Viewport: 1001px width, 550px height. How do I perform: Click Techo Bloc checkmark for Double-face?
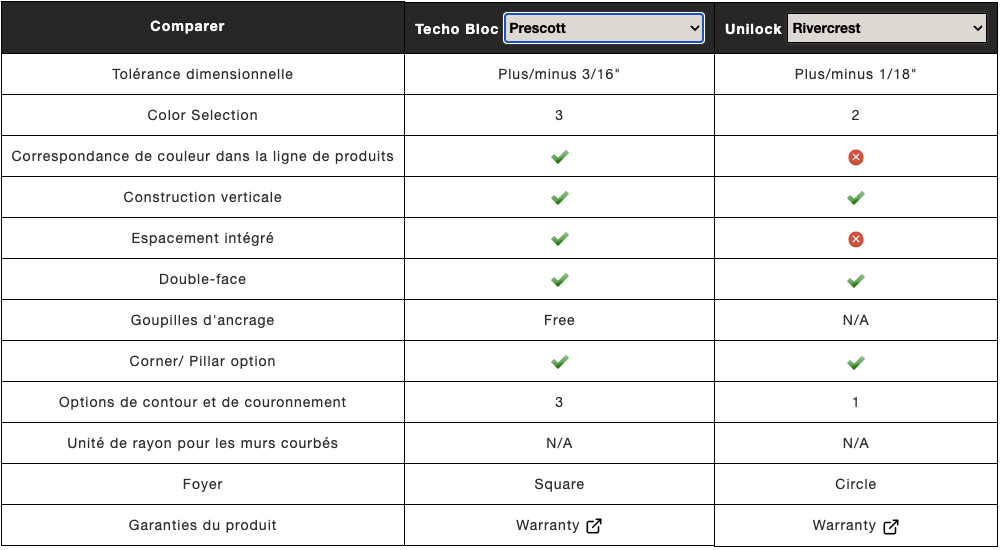coord(559,279)
